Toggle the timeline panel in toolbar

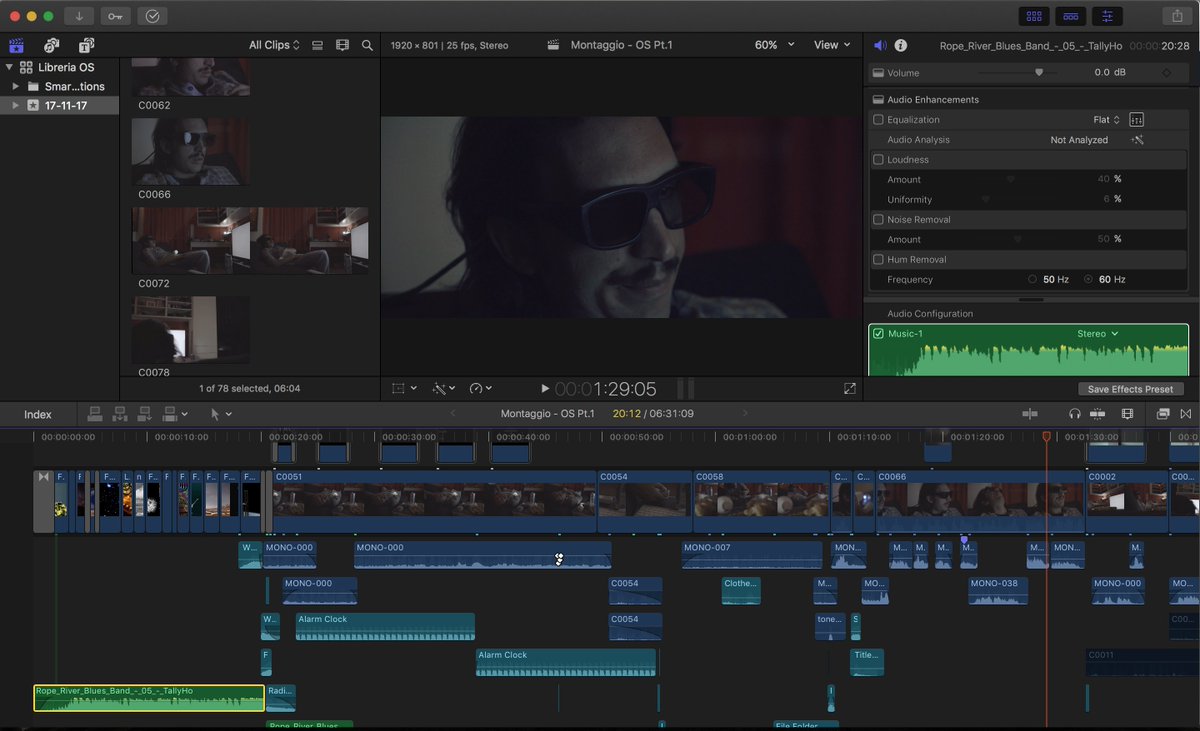1070,16
